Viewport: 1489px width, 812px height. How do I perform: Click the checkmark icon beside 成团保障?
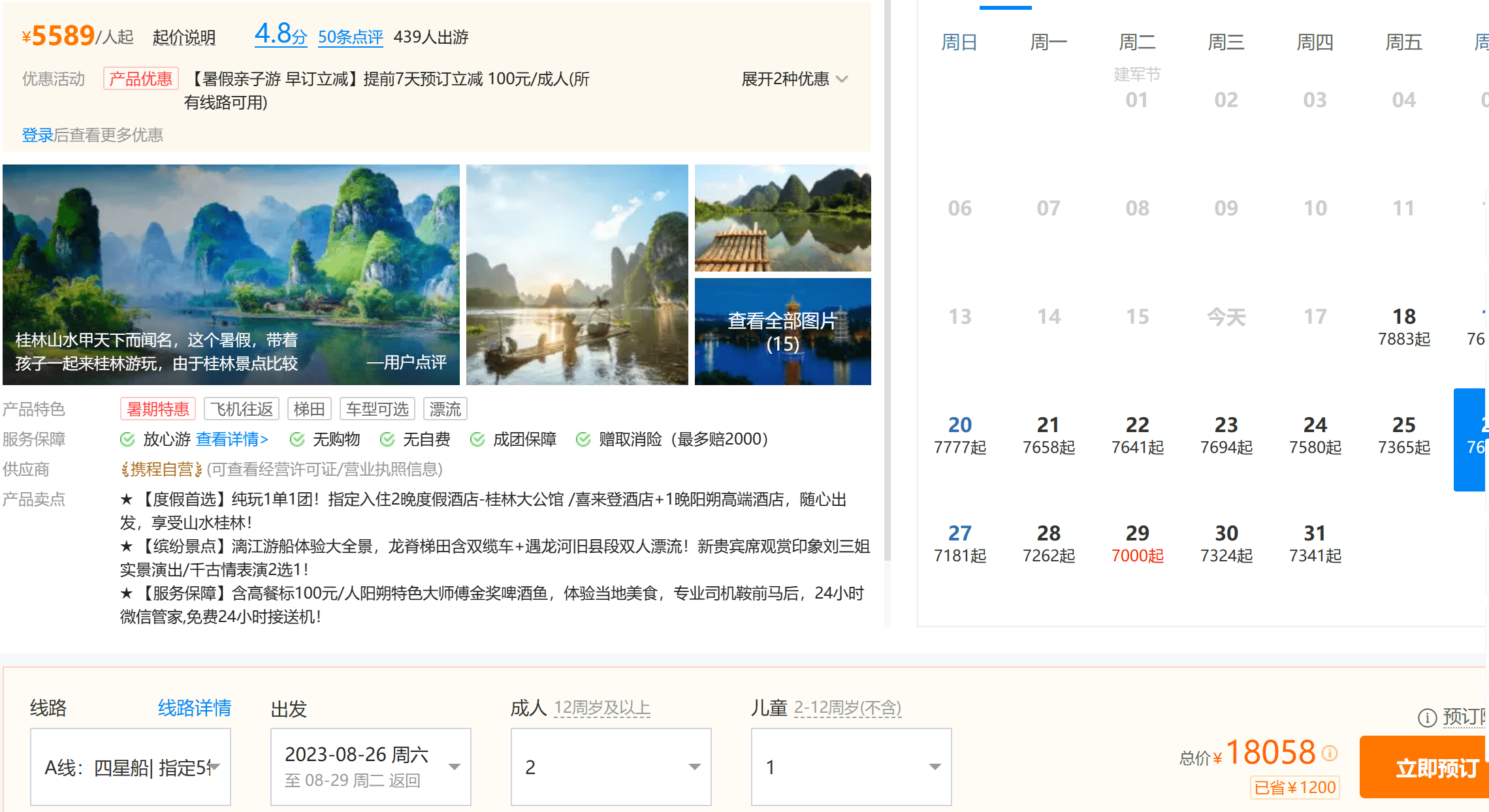click(477, 439)
